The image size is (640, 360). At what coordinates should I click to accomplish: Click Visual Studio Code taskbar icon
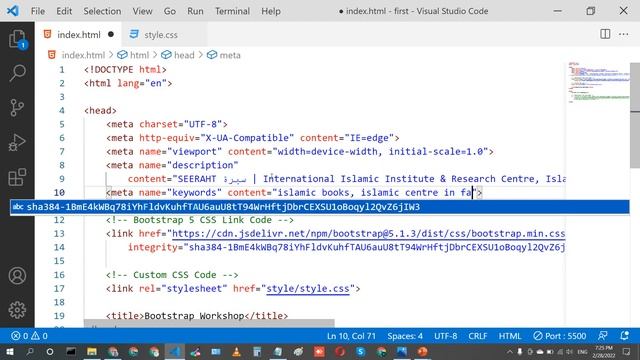175,351
